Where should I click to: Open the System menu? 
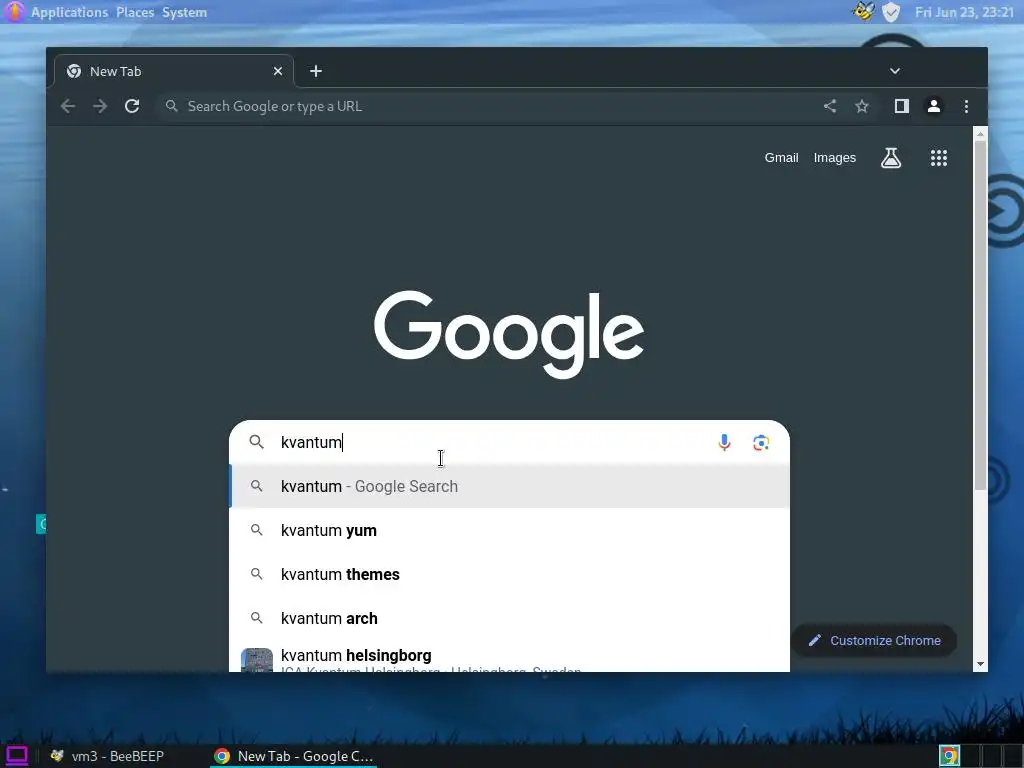[x=184, y=12]
